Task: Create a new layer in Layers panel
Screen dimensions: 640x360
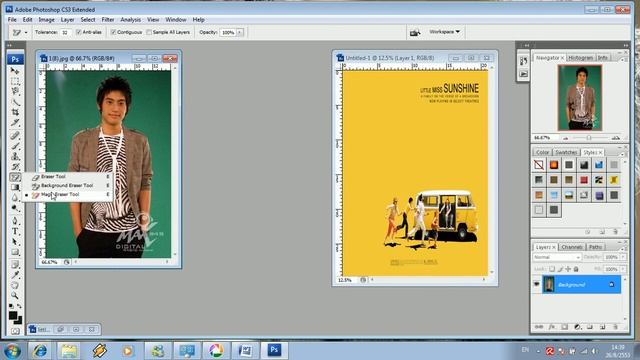Action: click(x=602, y=327)
